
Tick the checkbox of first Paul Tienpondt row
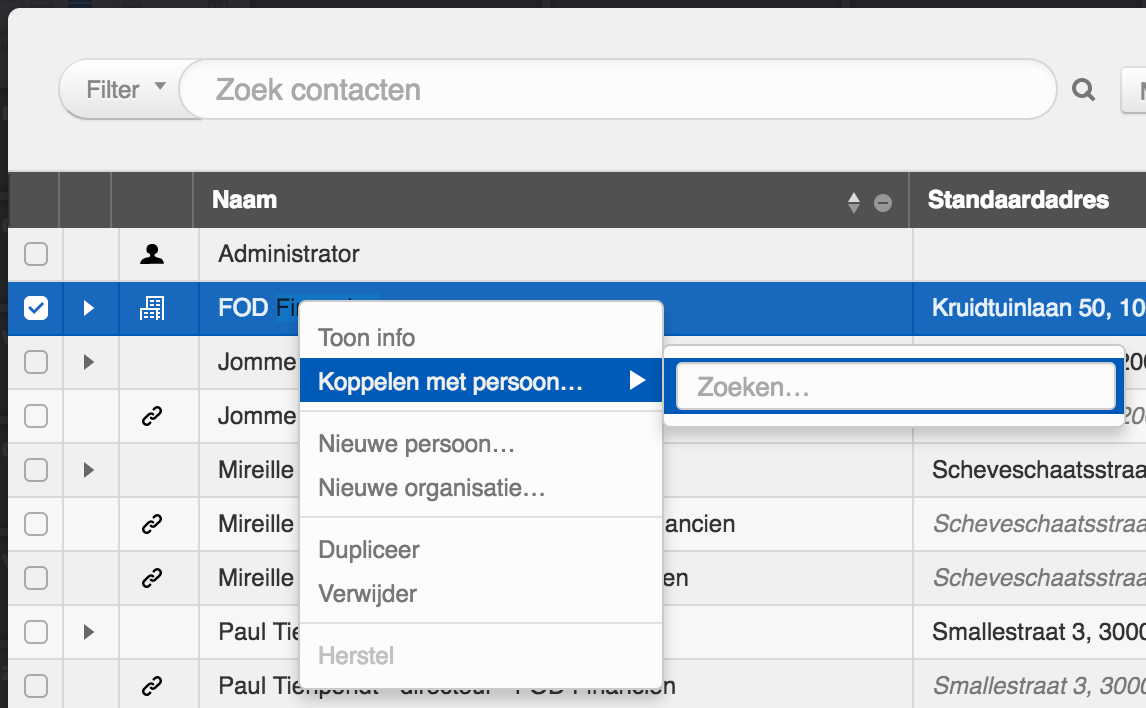tap(36, 632)
